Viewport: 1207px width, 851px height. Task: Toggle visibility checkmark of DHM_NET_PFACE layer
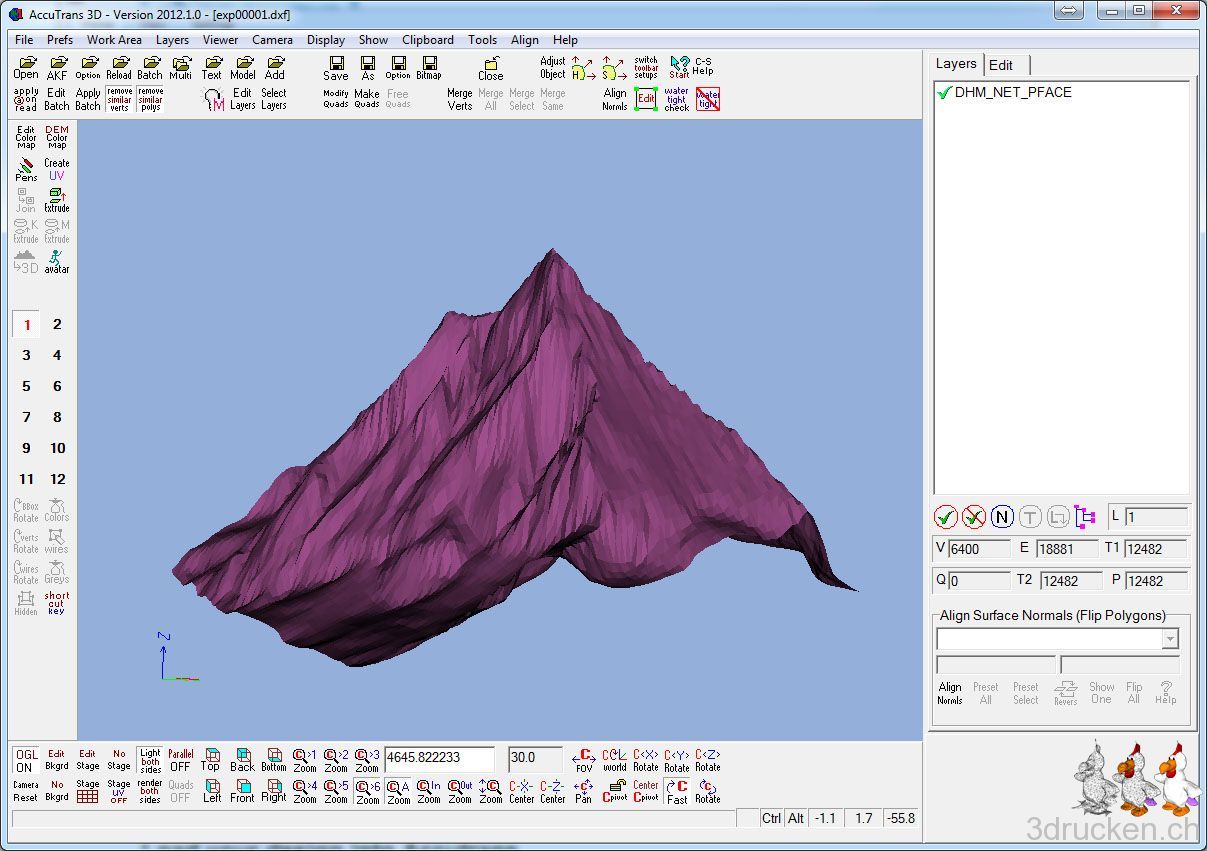tap(944, 92)
